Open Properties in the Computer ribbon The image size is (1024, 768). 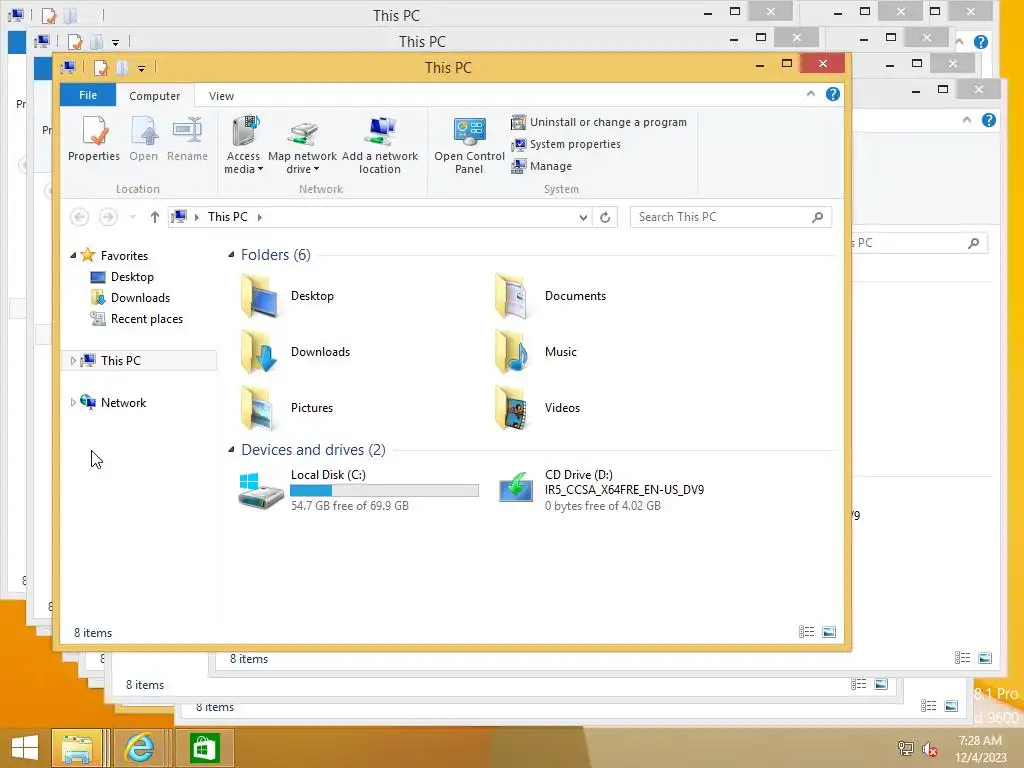click(94, 139)
